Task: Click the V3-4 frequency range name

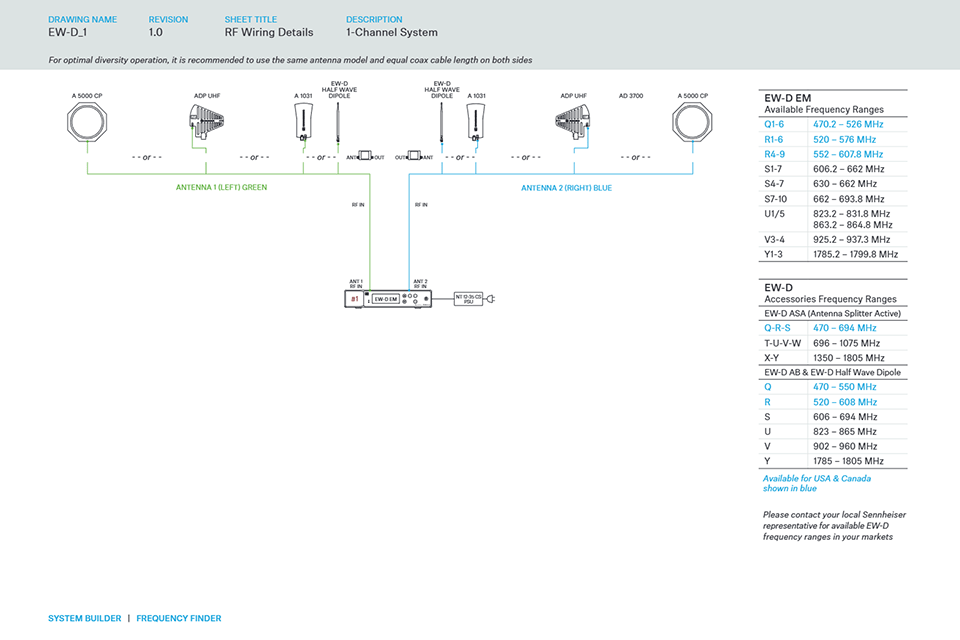Action: [774, 239]
